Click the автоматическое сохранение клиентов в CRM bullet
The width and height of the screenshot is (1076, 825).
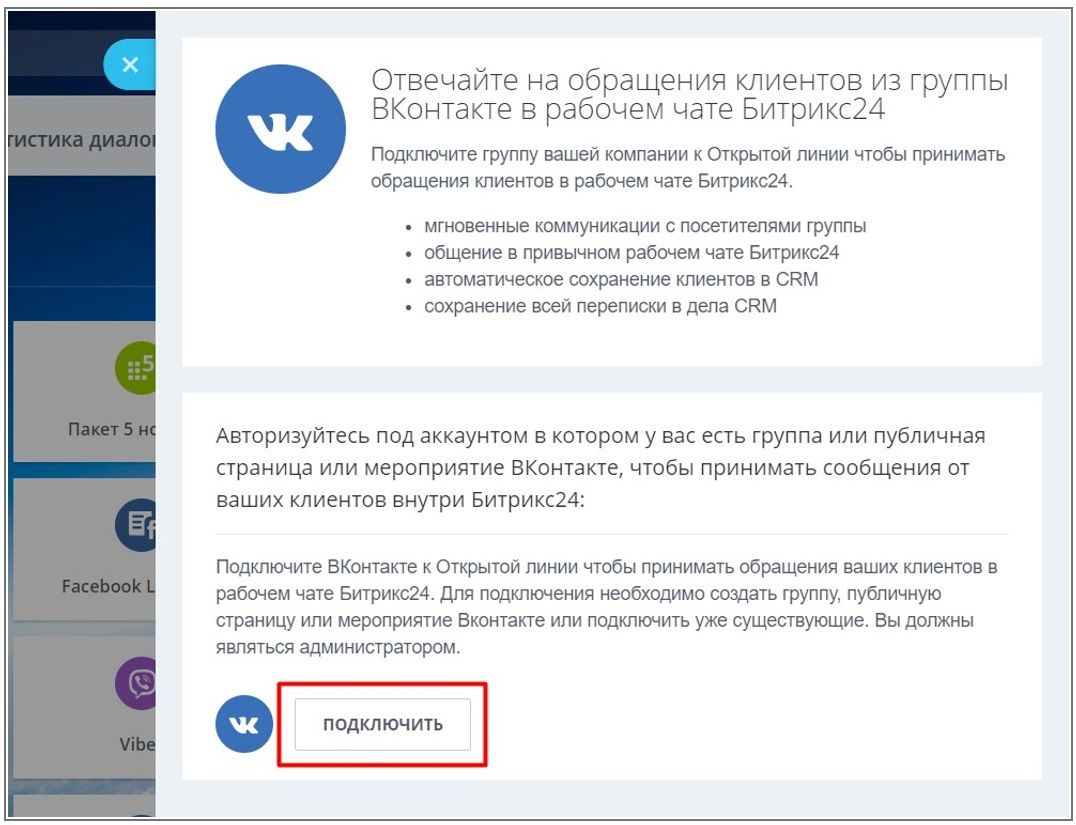[621, 279]
